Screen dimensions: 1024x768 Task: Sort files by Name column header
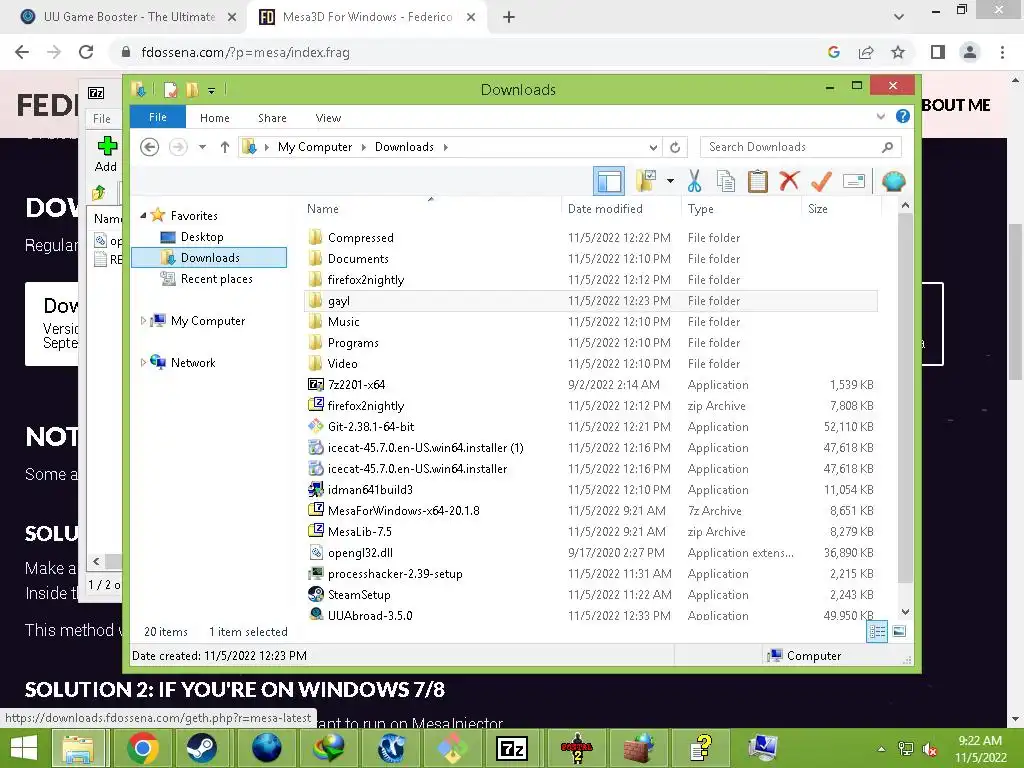pos(323,208)
